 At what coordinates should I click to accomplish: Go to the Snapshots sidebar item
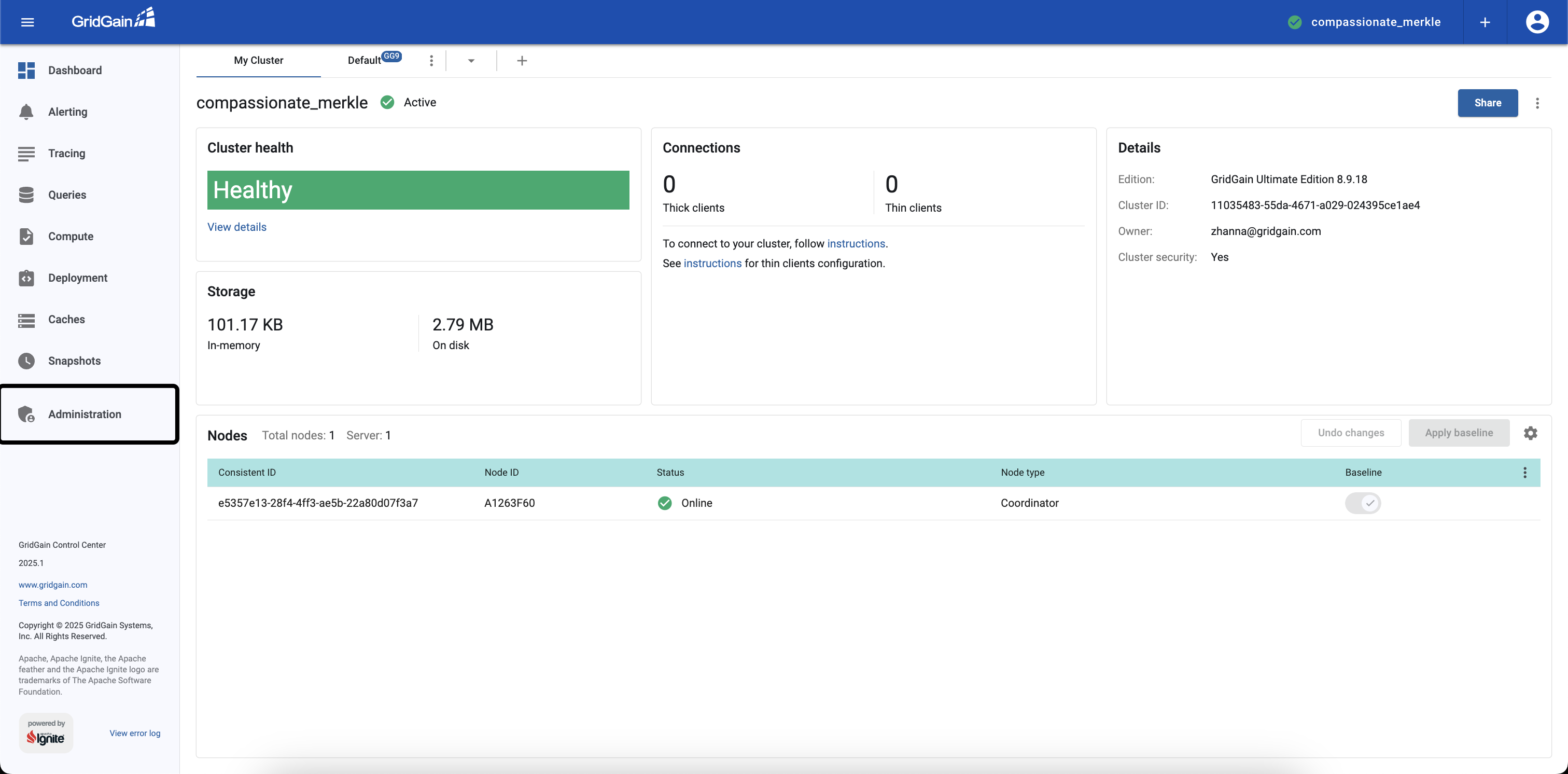pyautogui.click(x=90, y=361)
